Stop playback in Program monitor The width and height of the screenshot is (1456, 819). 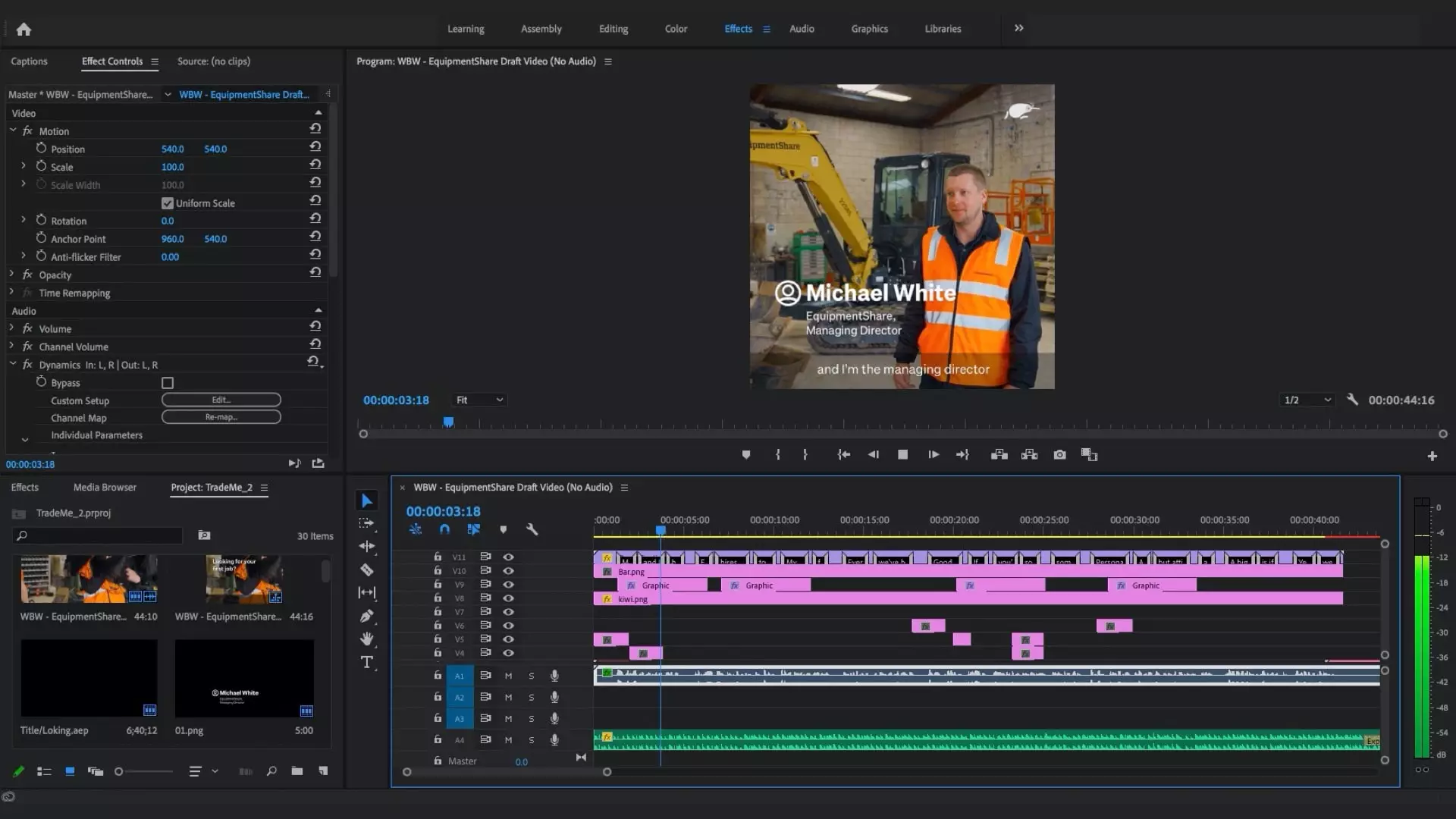pos(902,455)
